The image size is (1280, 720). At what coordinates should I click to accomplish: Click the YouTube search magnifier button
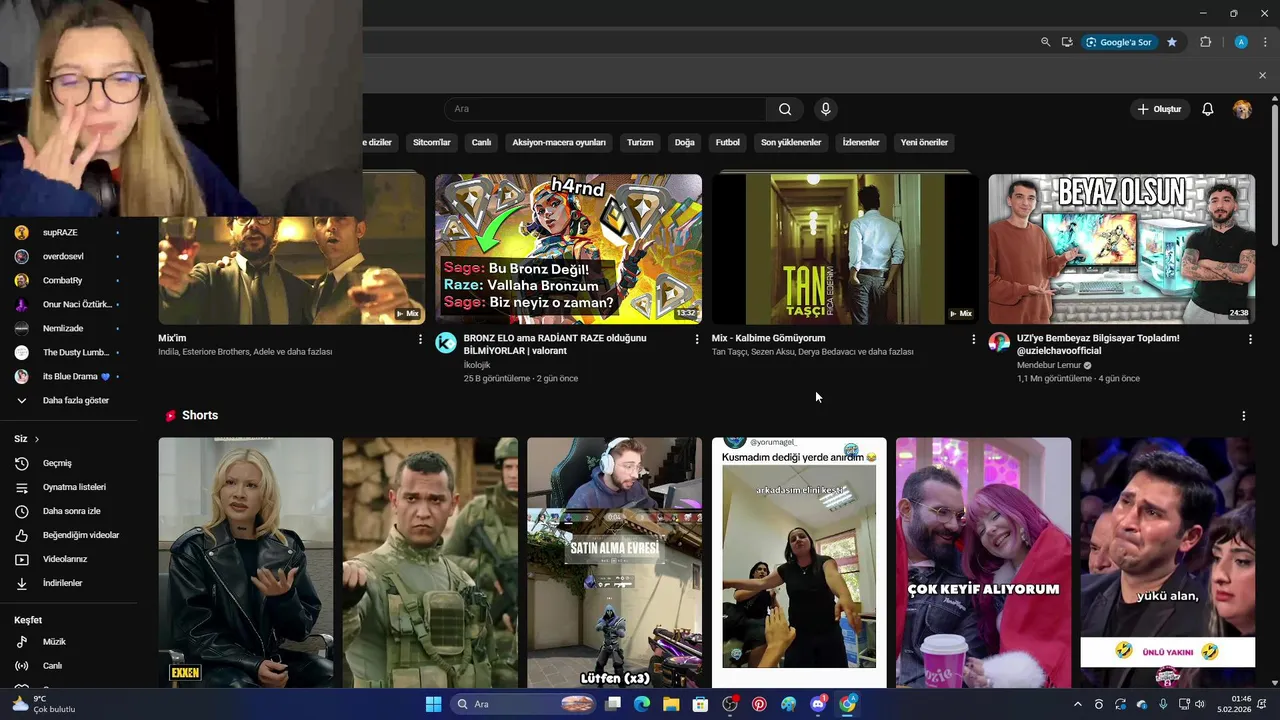785,109
